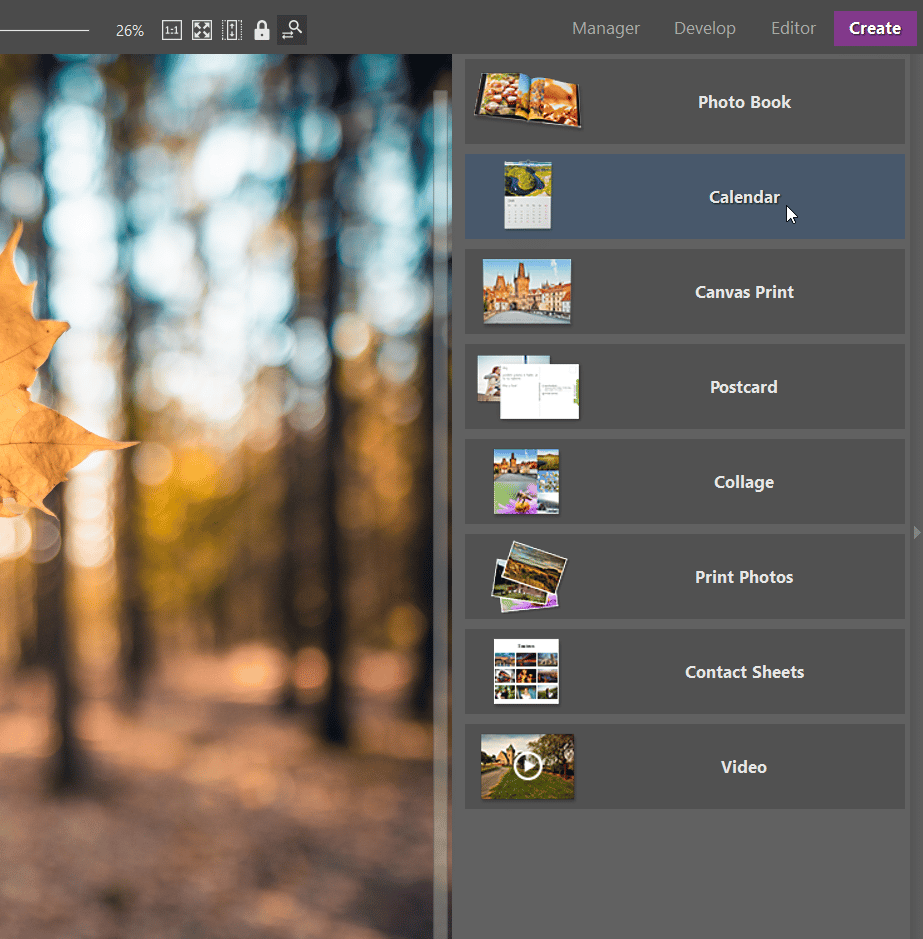The height and width of the screenshot is (939, 923).
Task: Select the purple Create tab
Action: (x=875, y=28)
